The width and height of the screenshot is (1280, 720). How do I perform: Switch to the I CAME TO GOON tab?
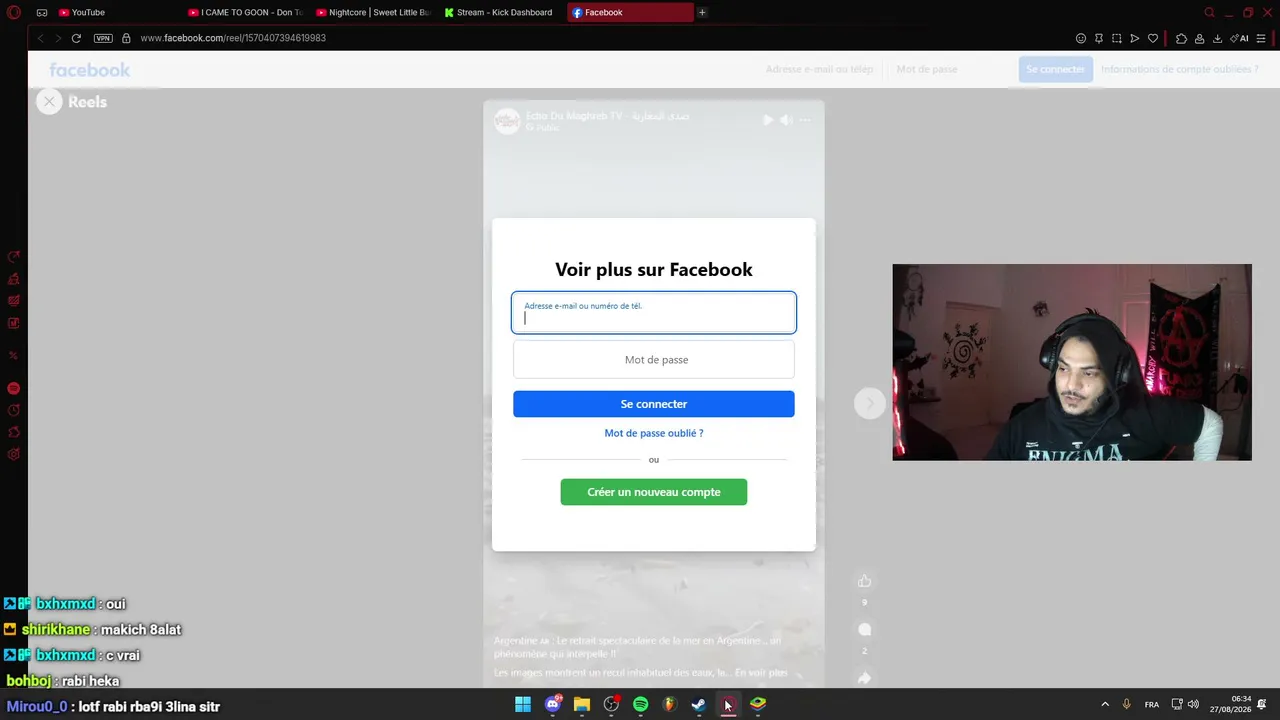point(246,13)
